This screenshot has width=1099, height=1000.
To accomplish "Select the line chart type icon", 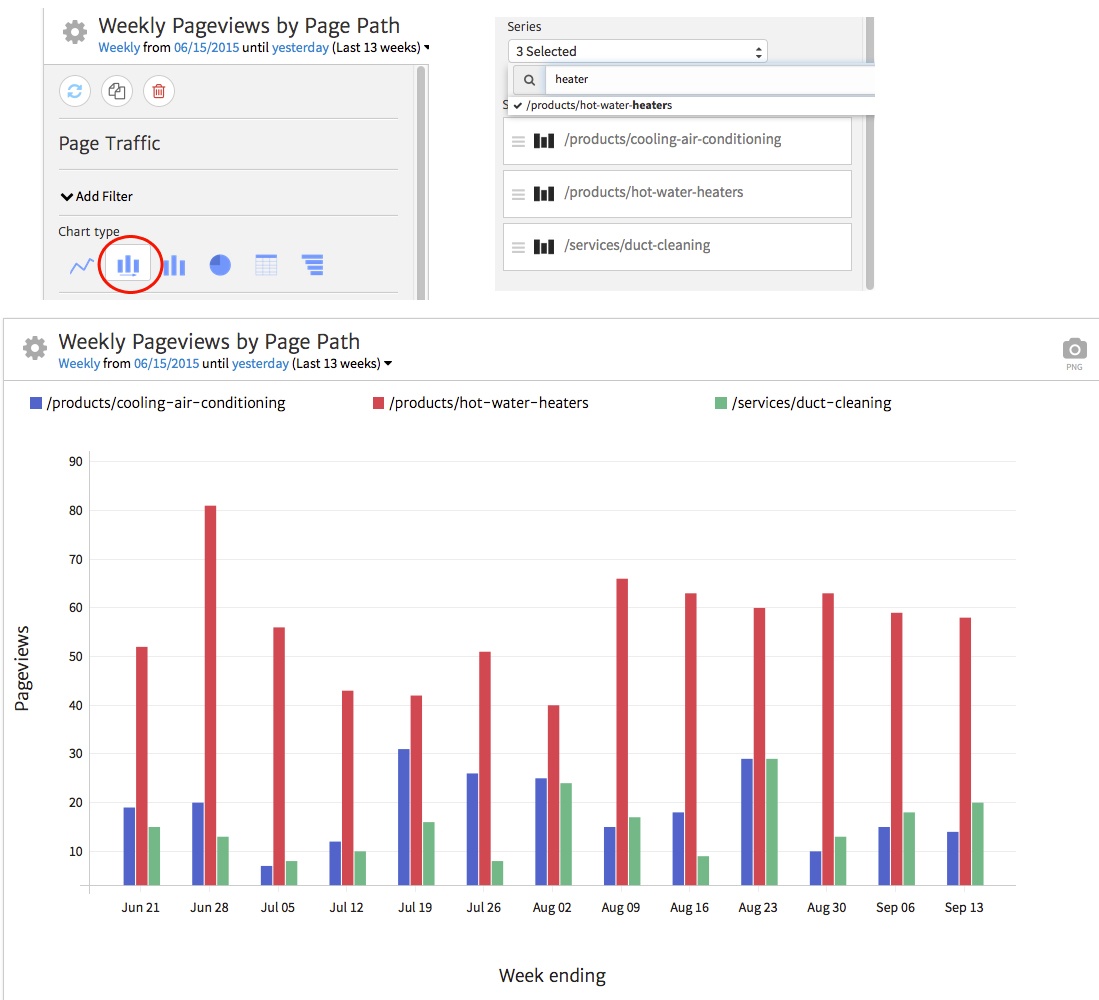I will 82,263.
